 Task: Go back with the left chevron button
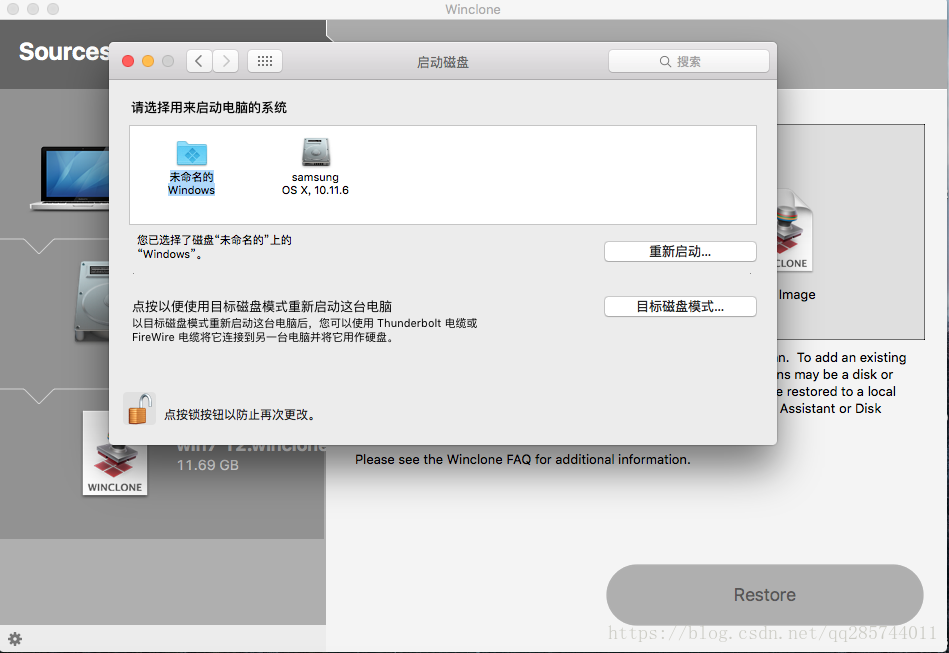point(199,61)
